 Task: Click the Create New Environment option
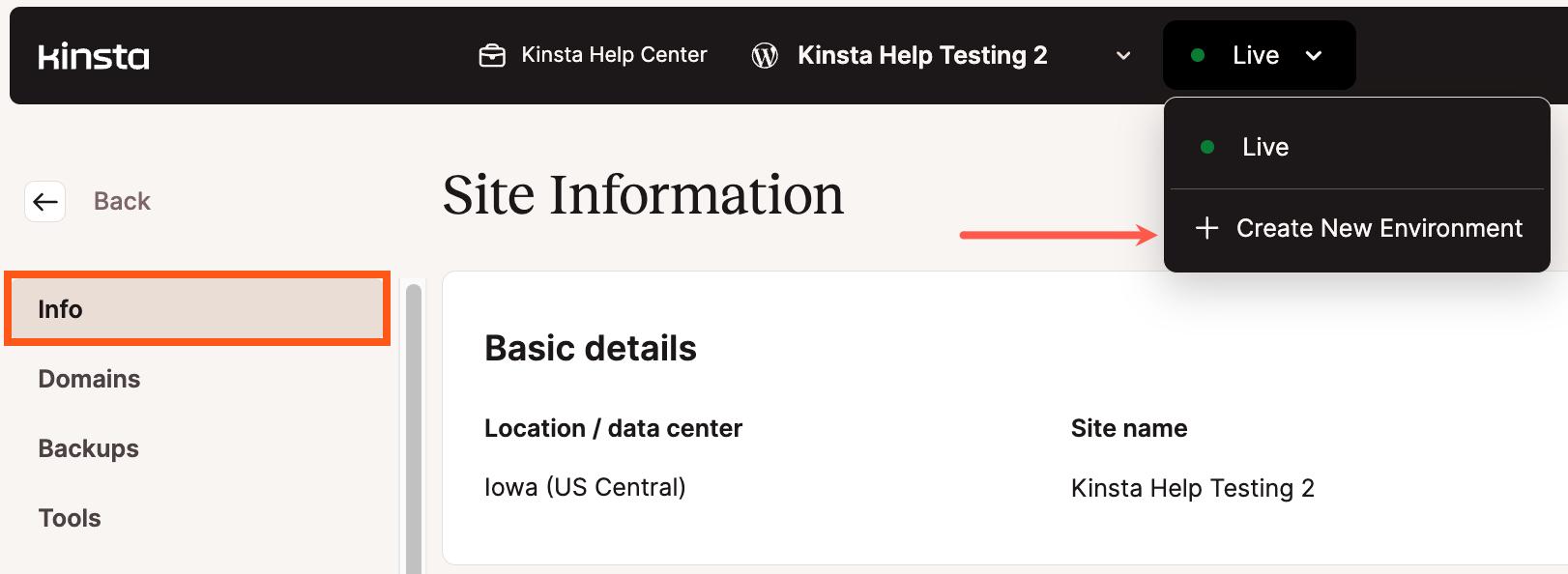tap(1379, 228)
